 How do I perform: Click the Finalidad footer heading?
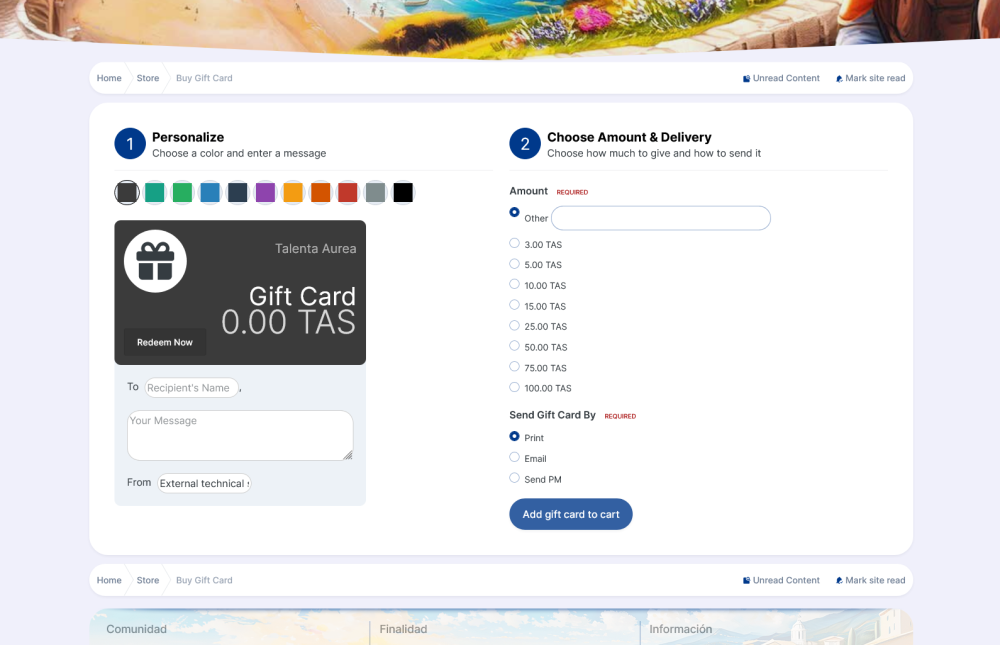(x=403, y=629)
